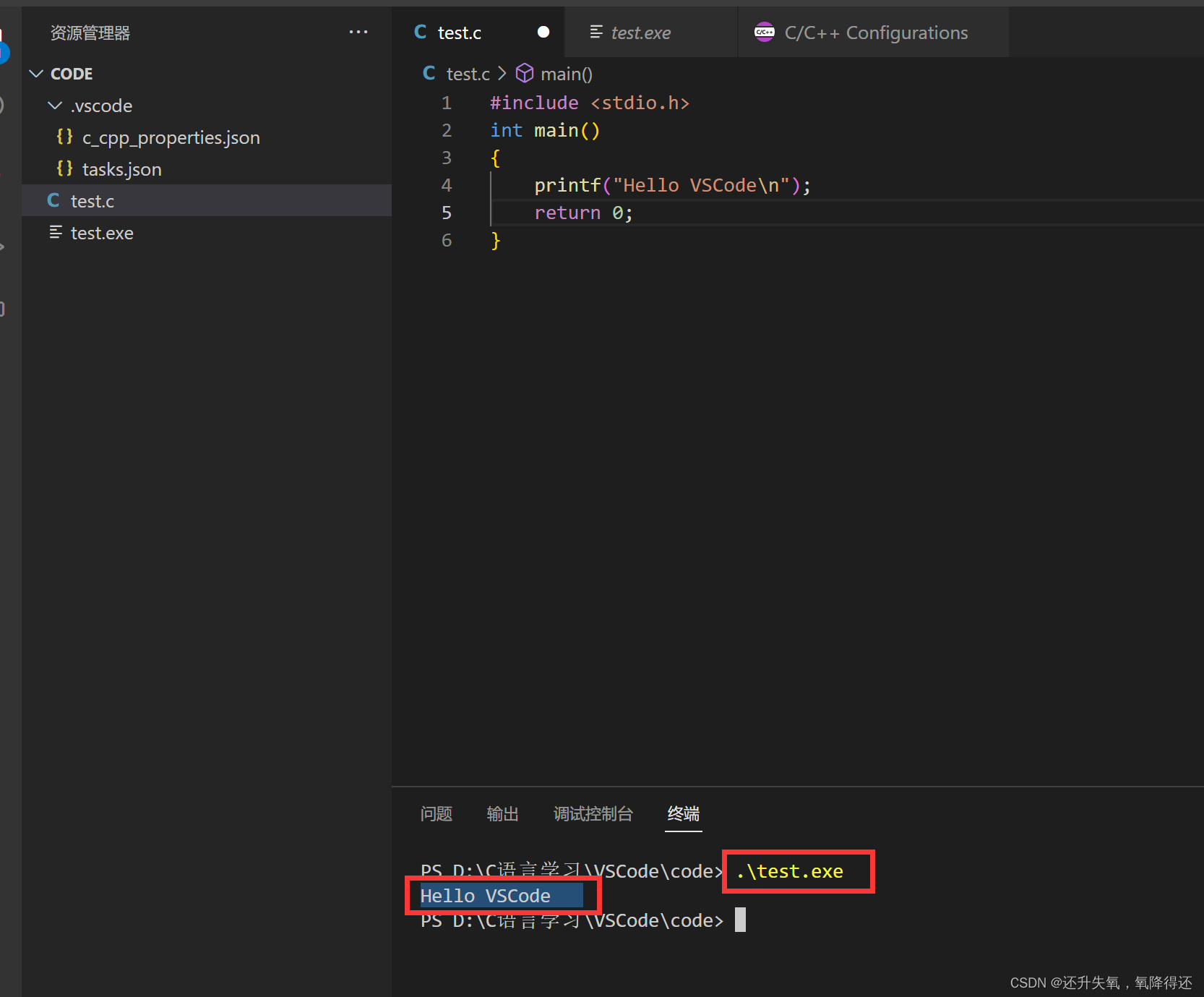Select test.c in the file tree
The height and width of the screenshot is (997, 1204).
207,200
